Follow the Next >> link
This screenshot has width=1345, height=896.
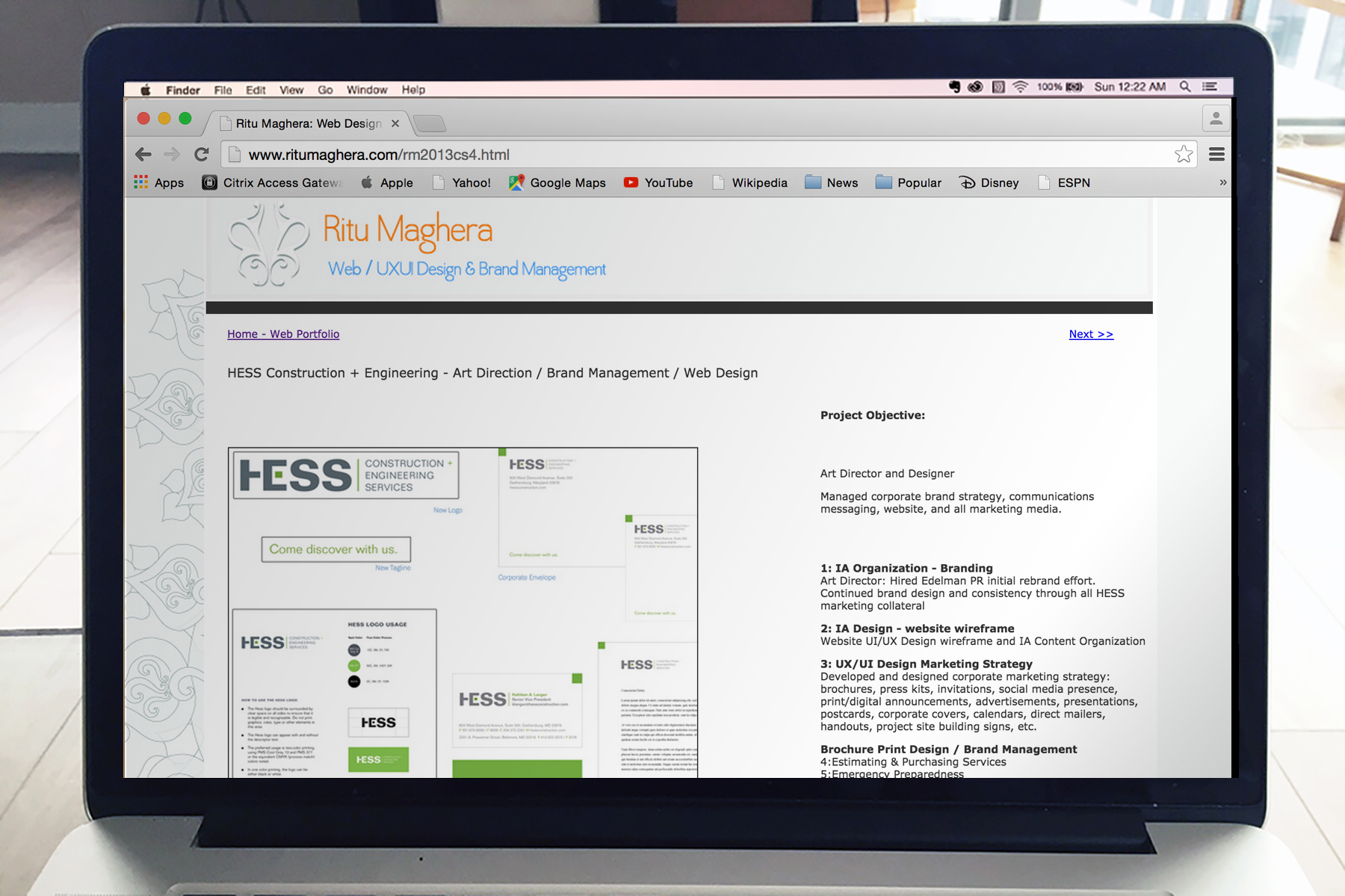tap(1091, 334)
